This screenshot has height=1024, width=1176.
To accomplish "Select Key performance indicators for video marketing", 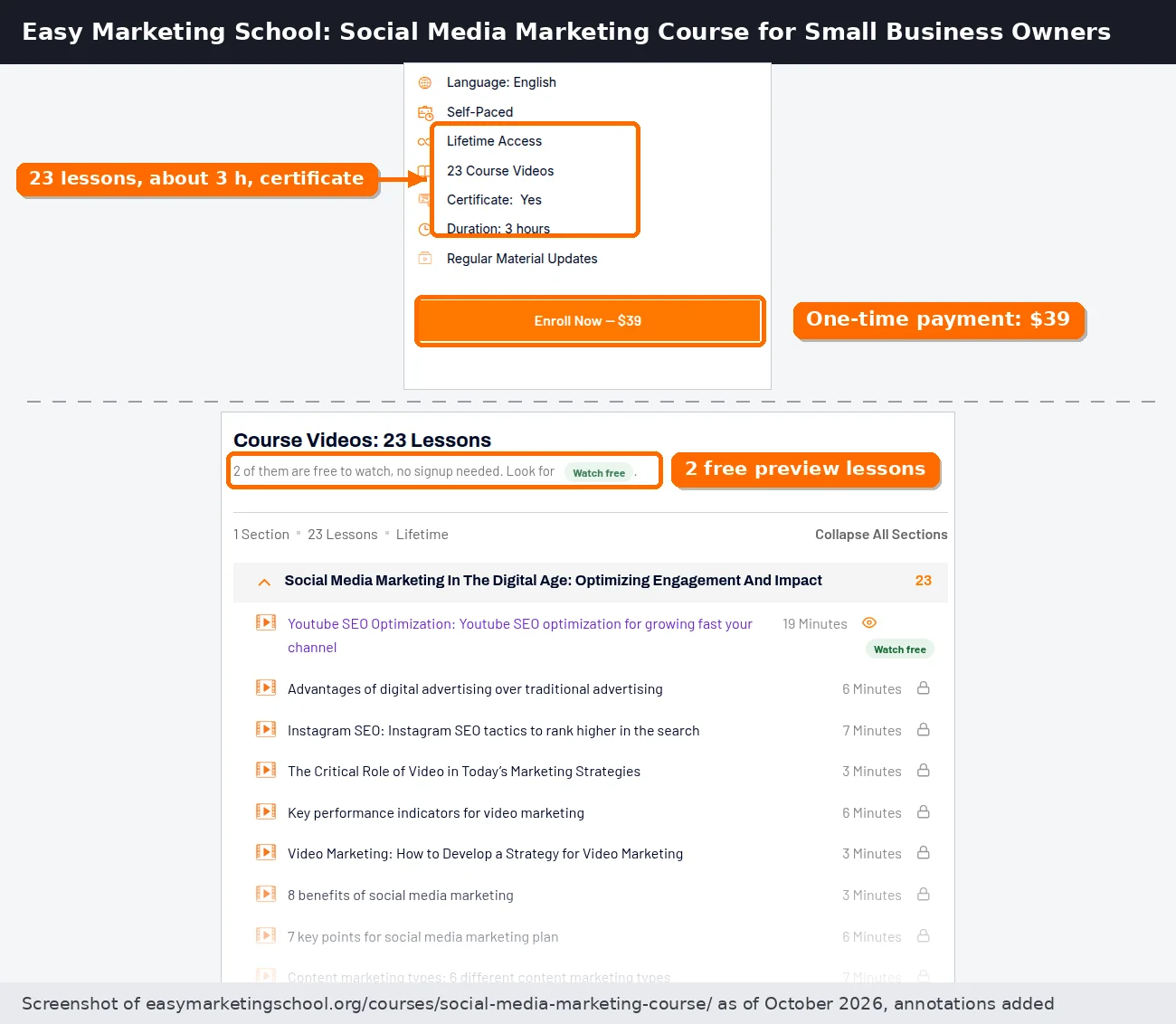I will click(436, 813).
